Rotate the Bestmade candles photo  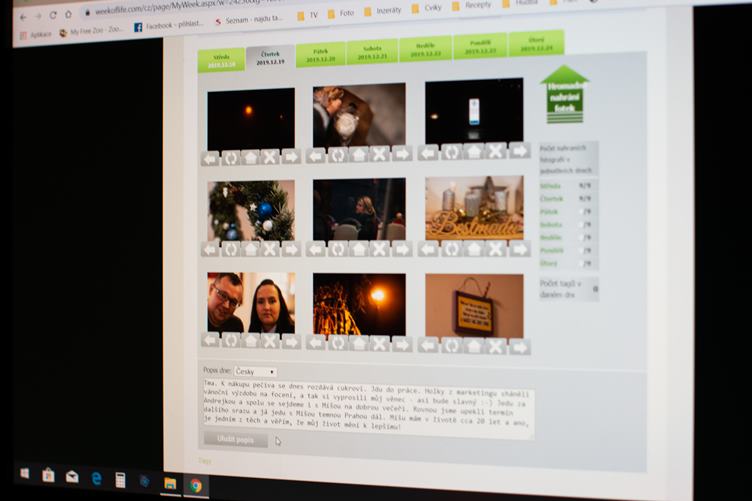point(451,249)
